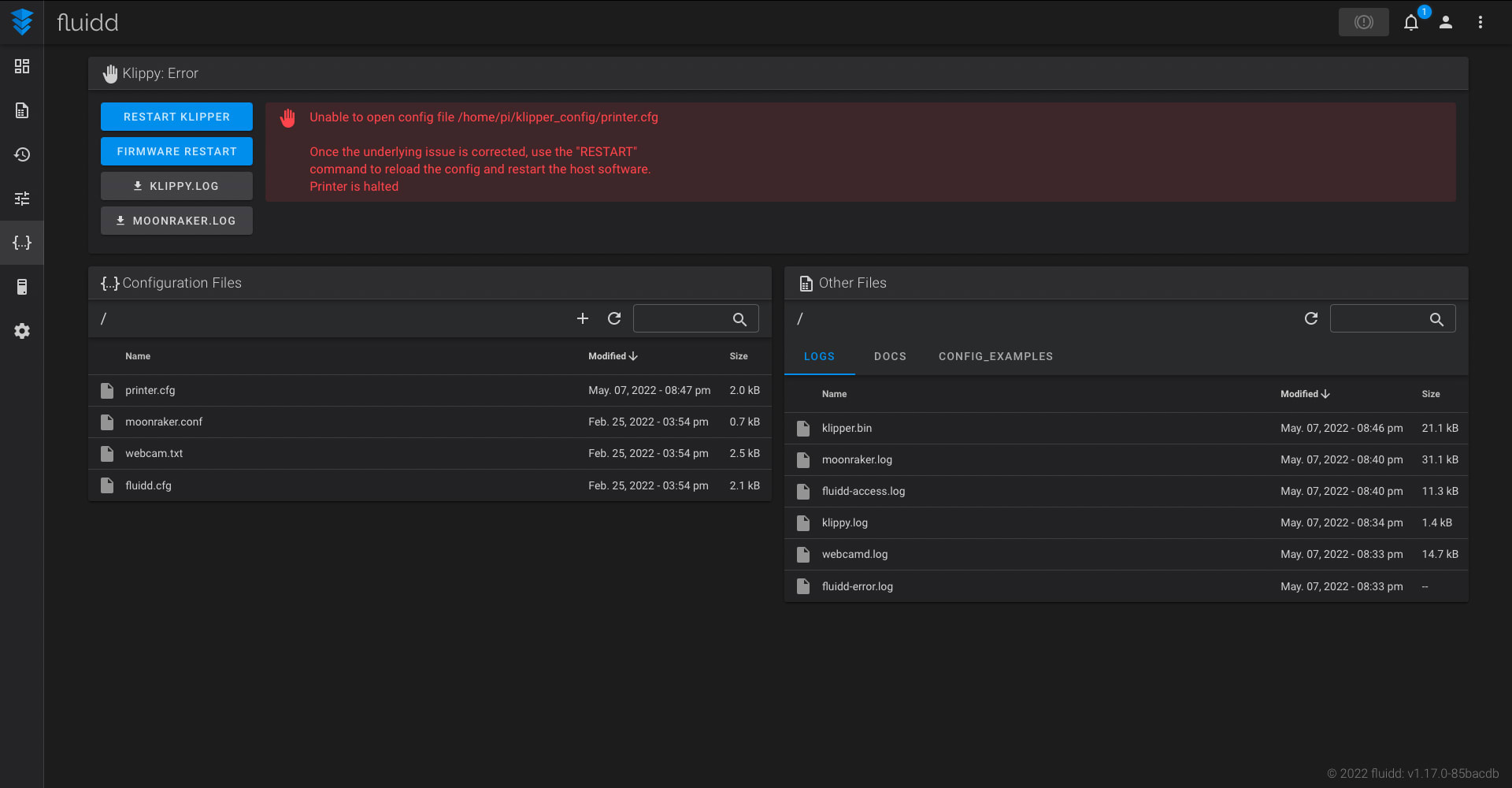Open printer.cfg file name
Image resolution: width=1512 pixels, height=788 pixels.
(150, 390)
